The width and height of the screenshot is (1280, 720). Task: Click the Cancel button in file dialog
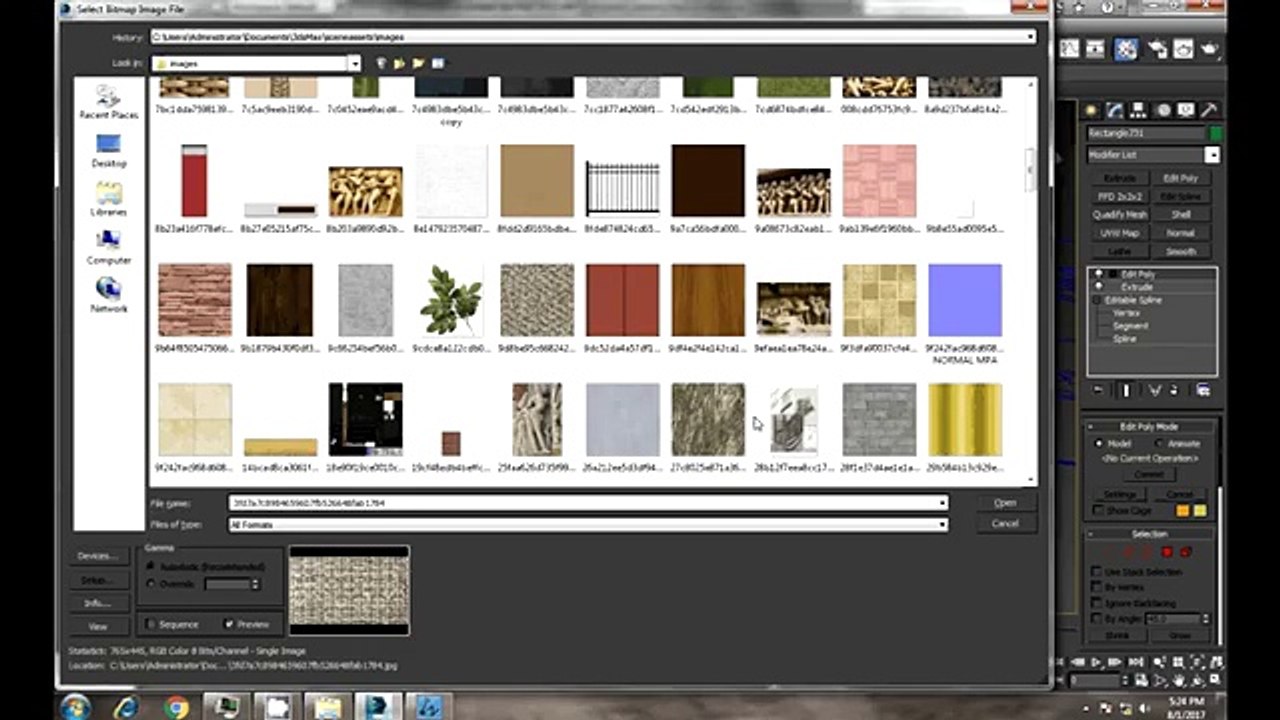click(1005, 524)
